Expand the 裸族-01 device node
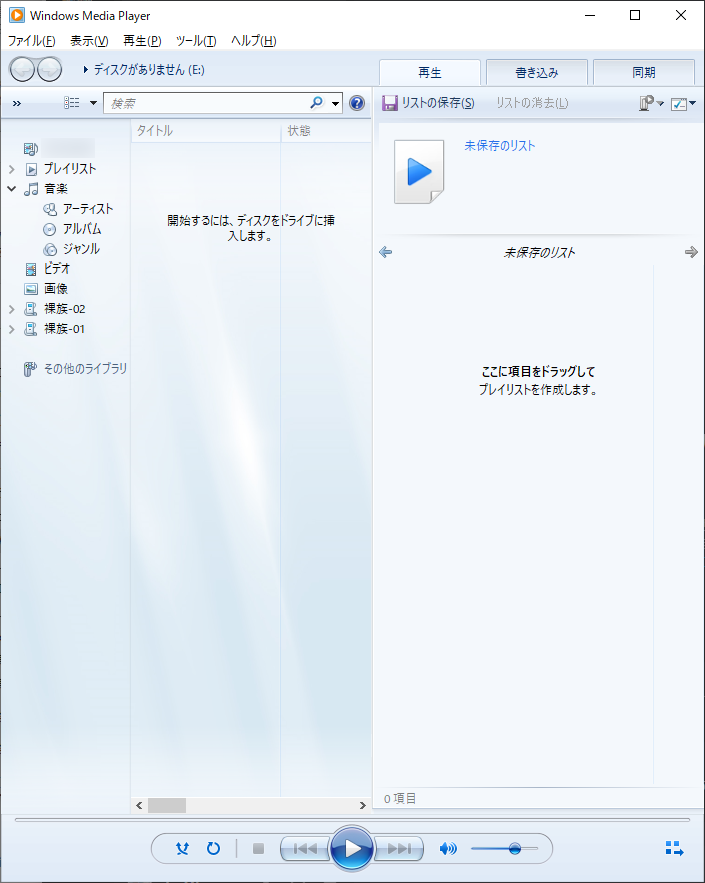 click(x=12, y=329)
